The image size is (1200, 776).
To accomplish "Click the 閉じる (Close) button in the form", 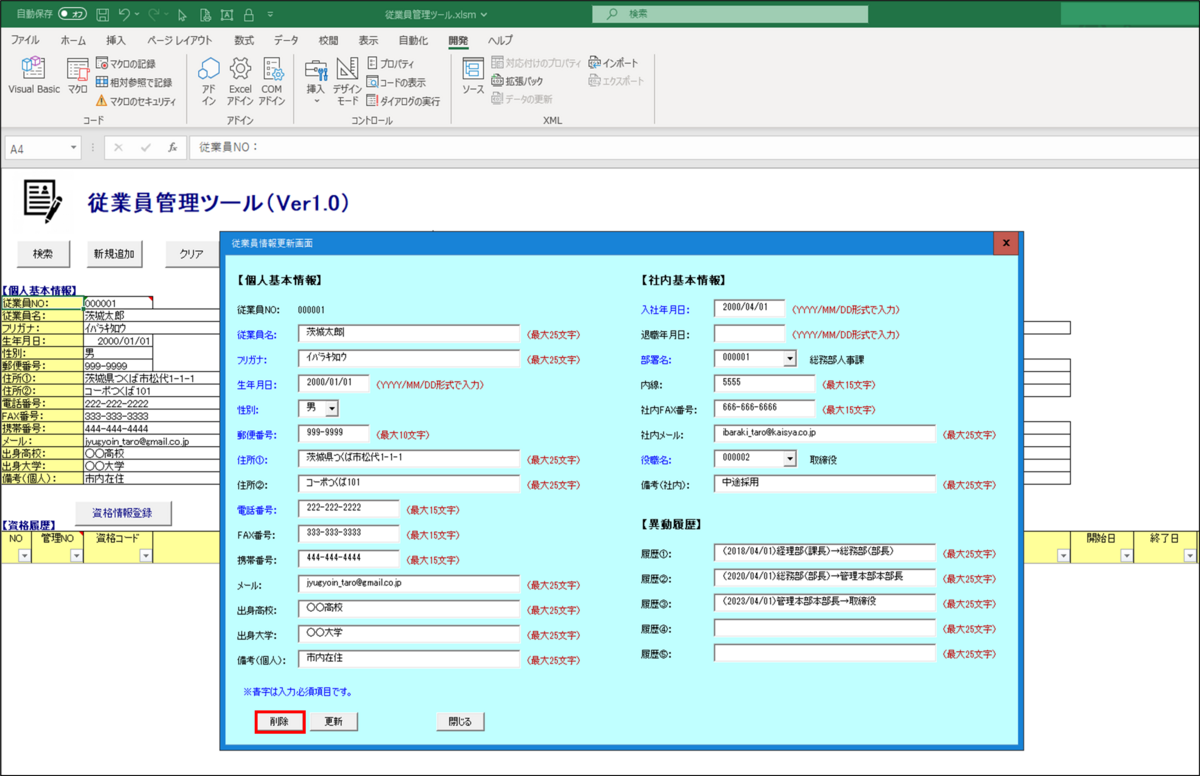I will 460,721.
